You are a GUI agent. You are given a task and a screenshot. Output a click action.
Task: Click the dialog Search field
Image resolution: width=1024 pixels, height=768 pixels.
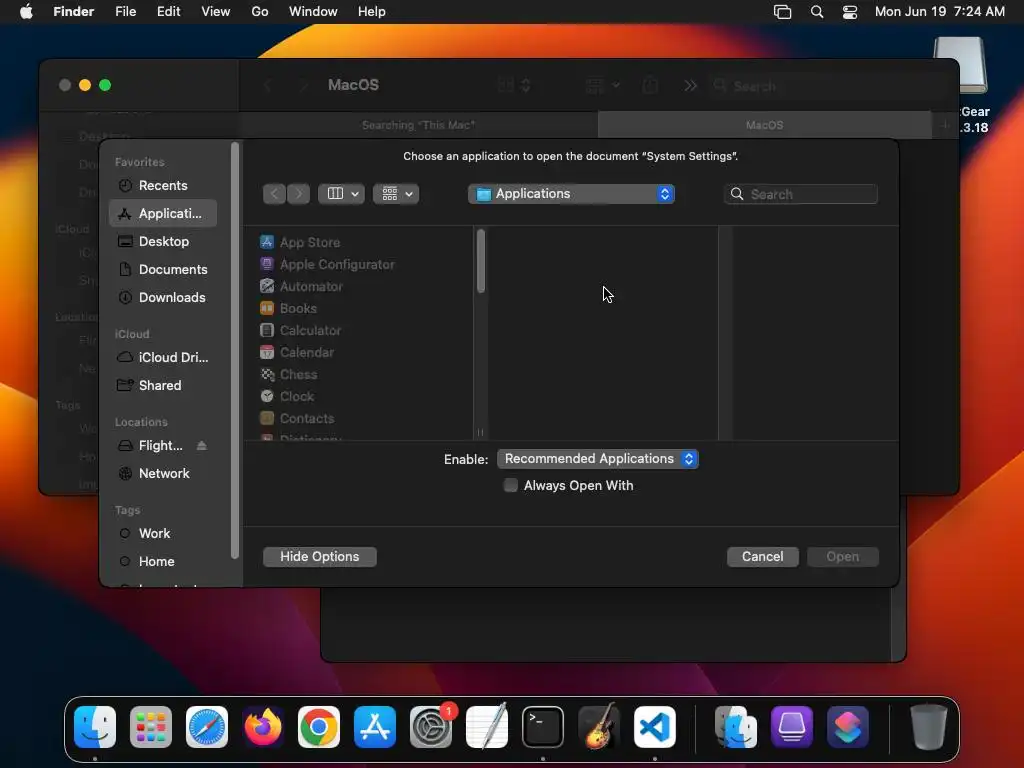(801, 194)
